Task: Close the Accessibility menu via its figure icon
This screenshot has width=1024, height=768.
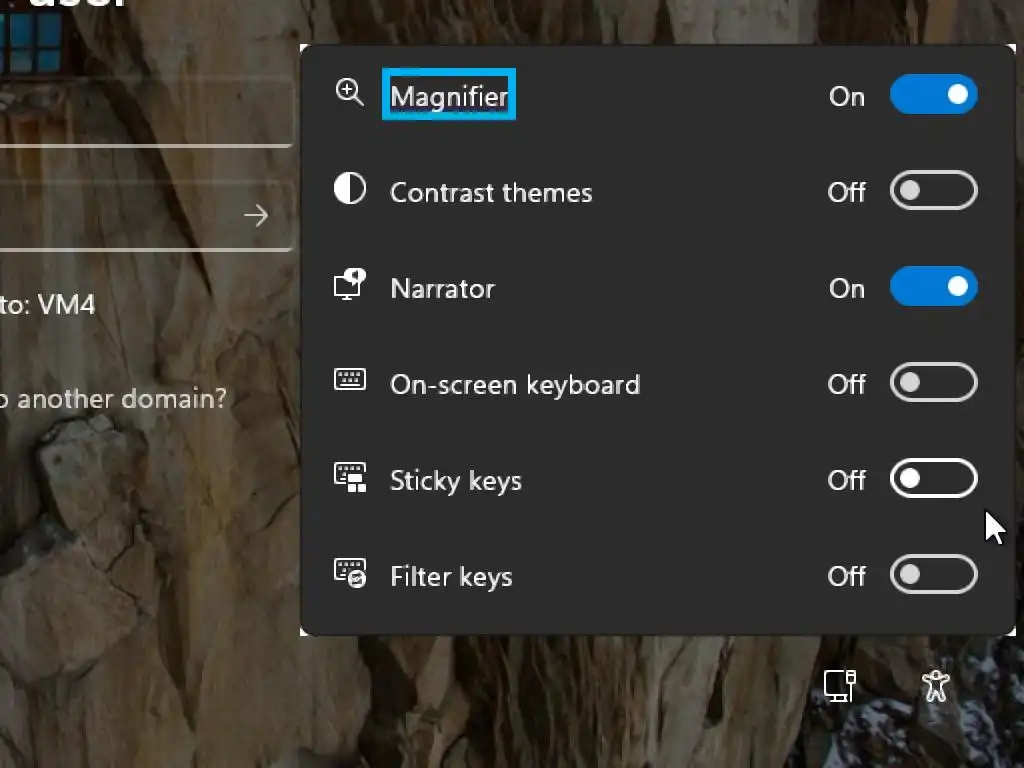Action: tap(935, 685)
